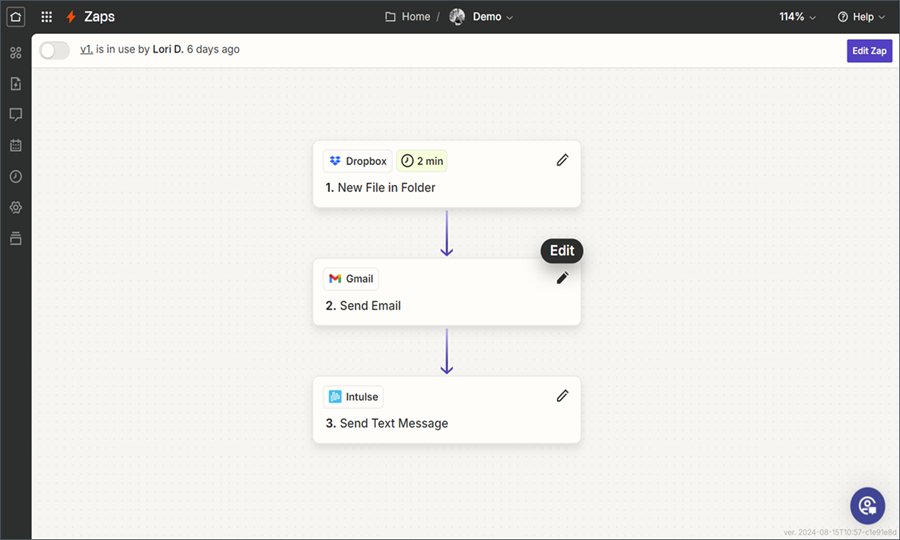The width and height of the screenshot is (900, 540).
Task: Open the notes speech-bubble icon in sidebar
Action: tap(15, 115)
